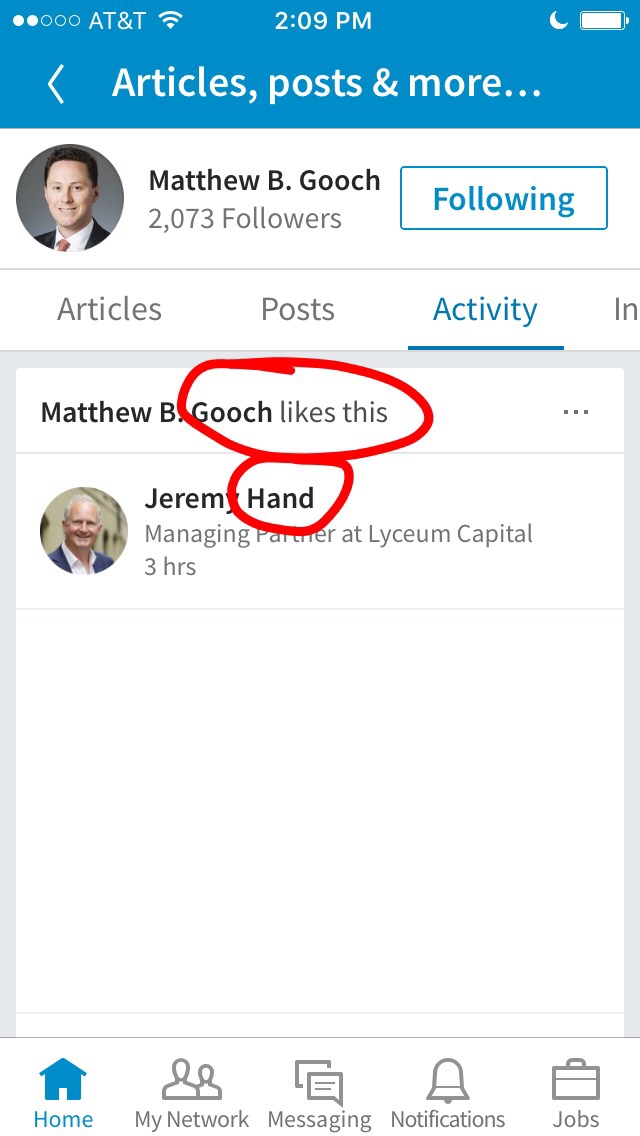Viewport: 640px width, 1136px height.
Task: Tap the battery status icon
Action: point(604,20)
